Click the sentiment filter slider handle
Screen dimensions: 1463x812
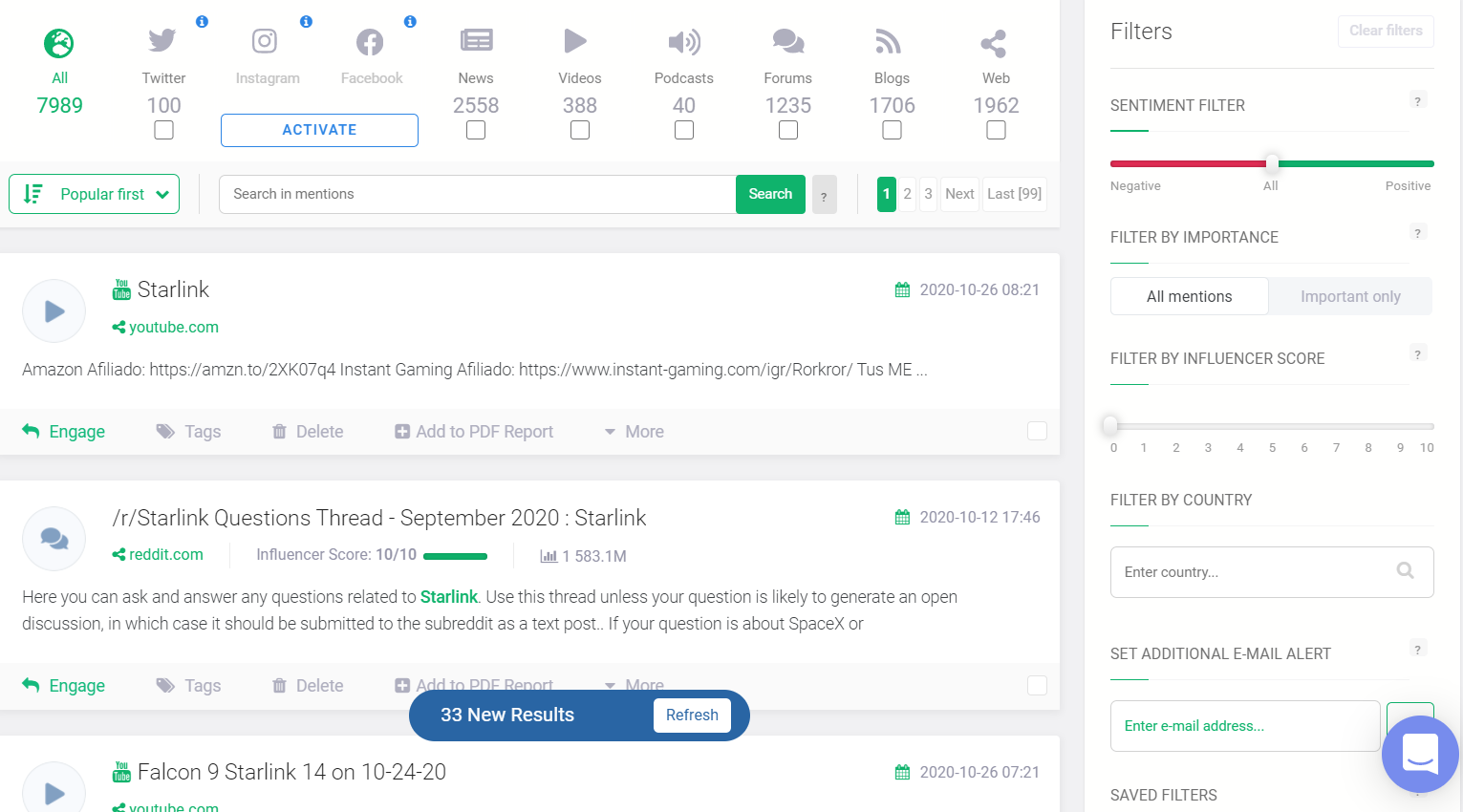(x=1272, y=163)
